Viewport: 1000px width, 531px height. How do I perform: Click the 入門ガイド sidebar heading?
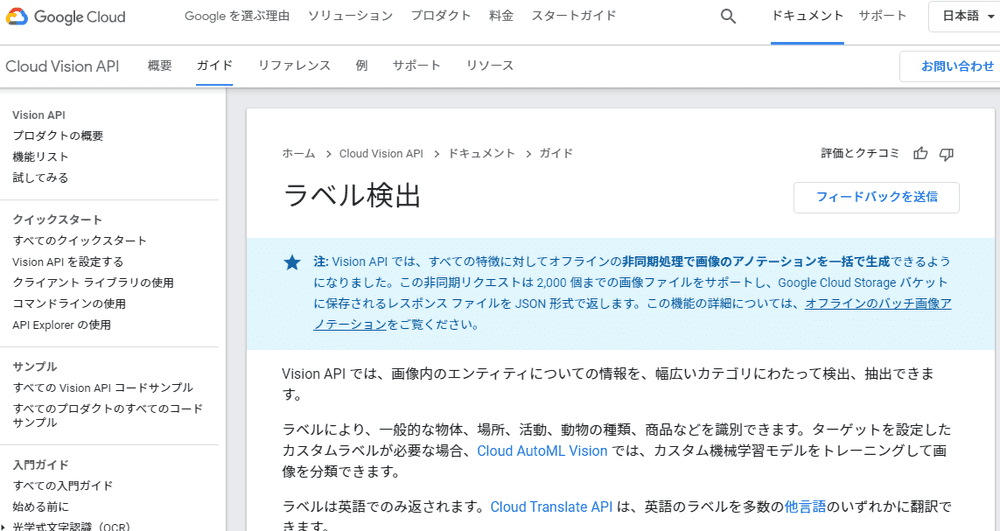[40, 465]
